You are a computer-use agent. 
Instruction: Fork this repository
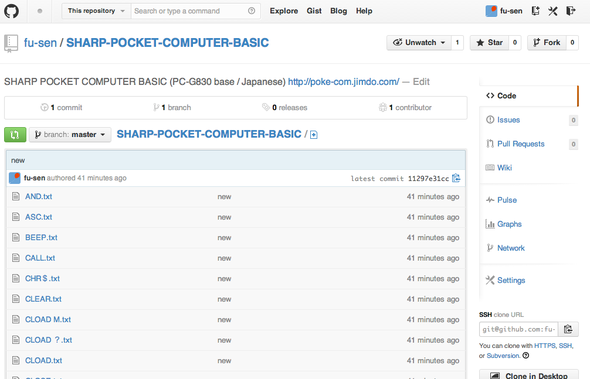tap(547, 43)
